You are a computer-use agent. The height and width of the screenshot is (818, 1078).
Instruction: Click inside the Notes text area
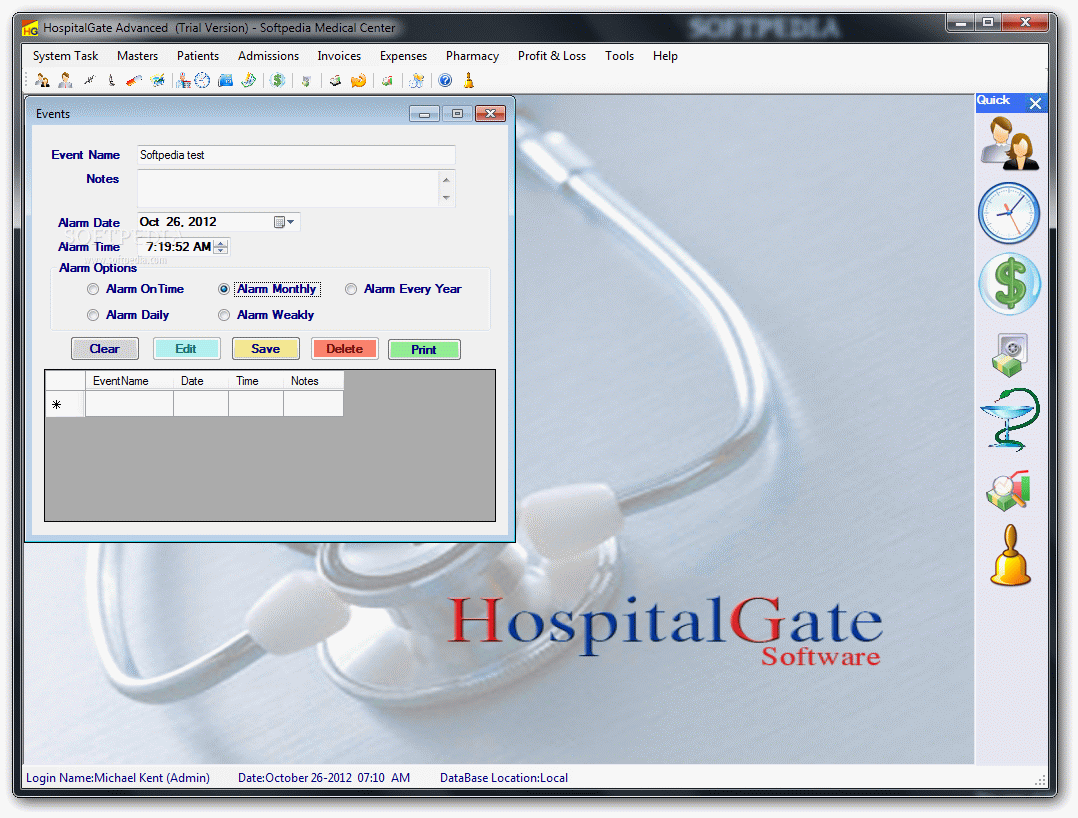point(288,189)
